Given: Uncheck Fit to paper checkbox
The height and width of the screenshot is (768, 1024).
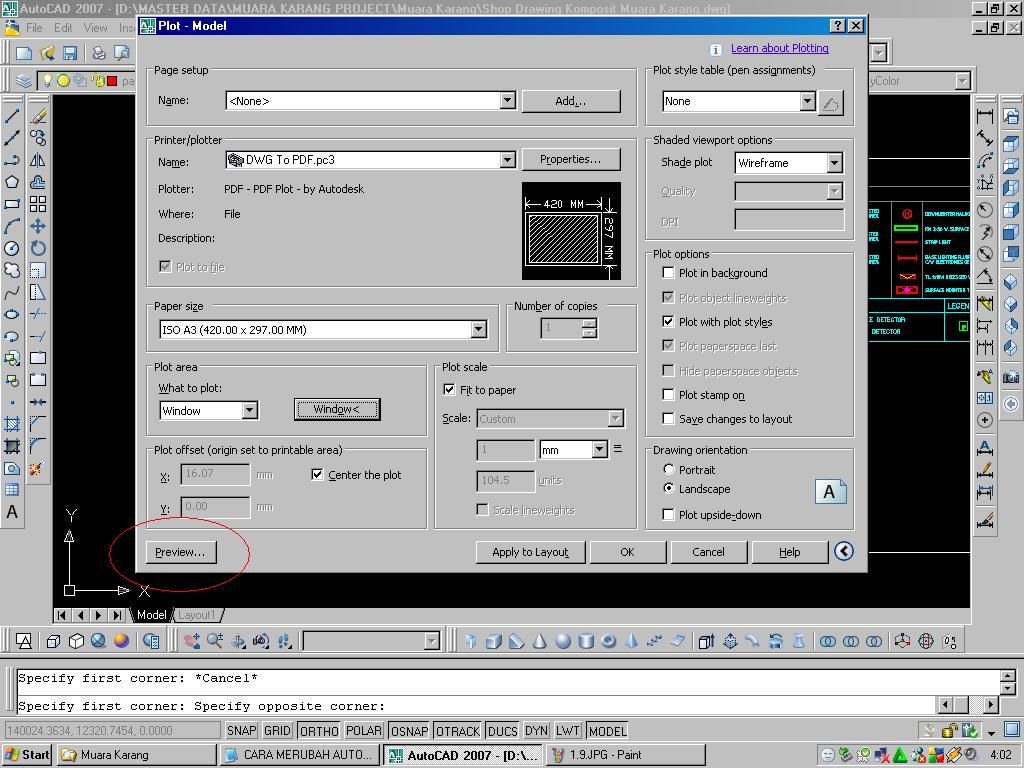Looking at the screenshot, I should tap(449, 389).
